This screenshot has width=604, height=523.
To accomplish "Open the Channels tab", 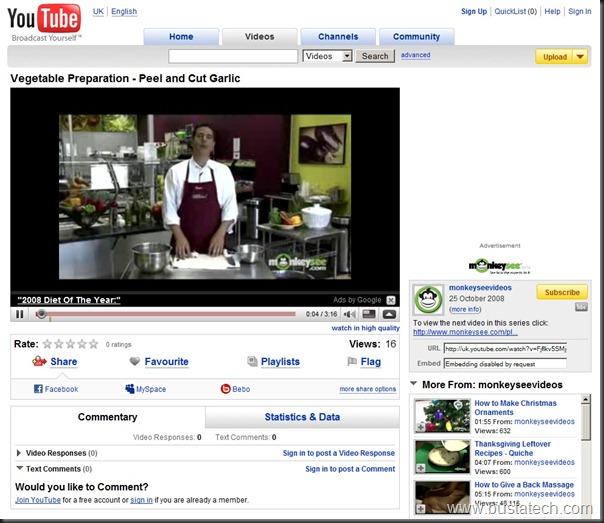I will (338, 37).
